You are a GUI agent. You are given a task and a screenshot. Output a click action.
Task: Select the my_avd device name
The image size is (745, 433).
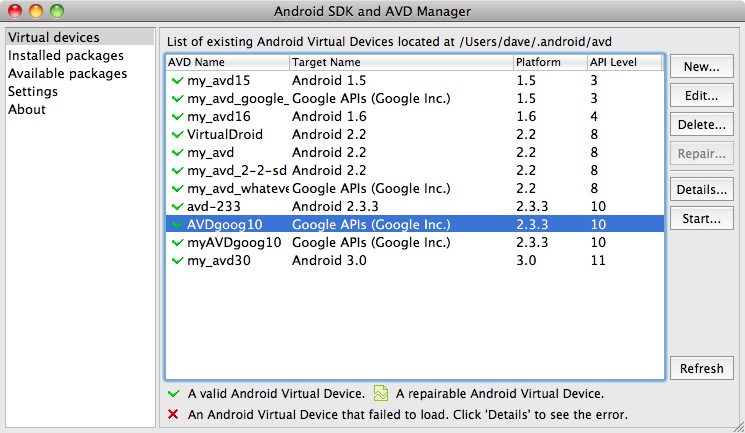pyautogui.click(x=210, y=153)
